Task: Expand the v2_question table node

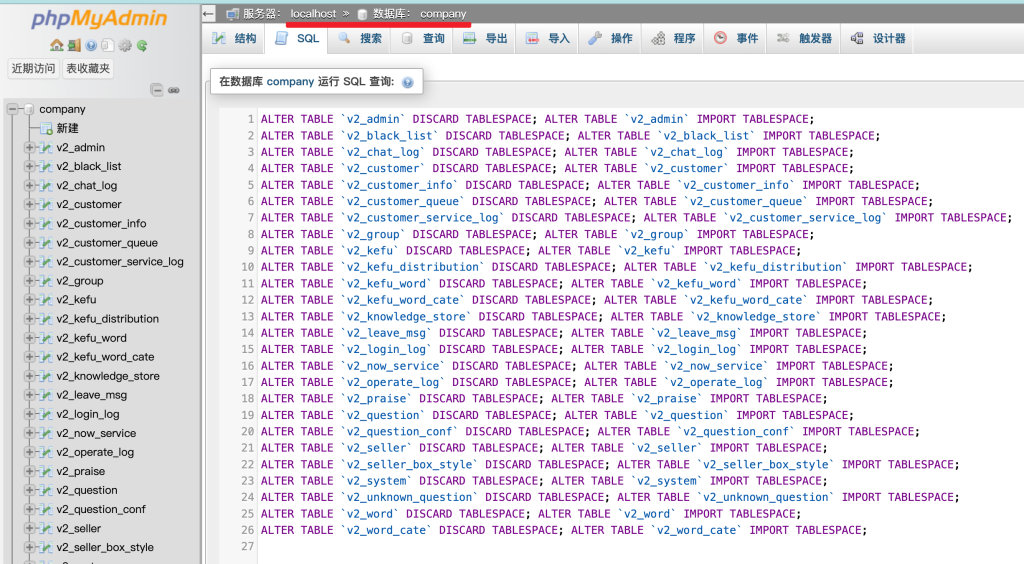Action: [30, 490]
